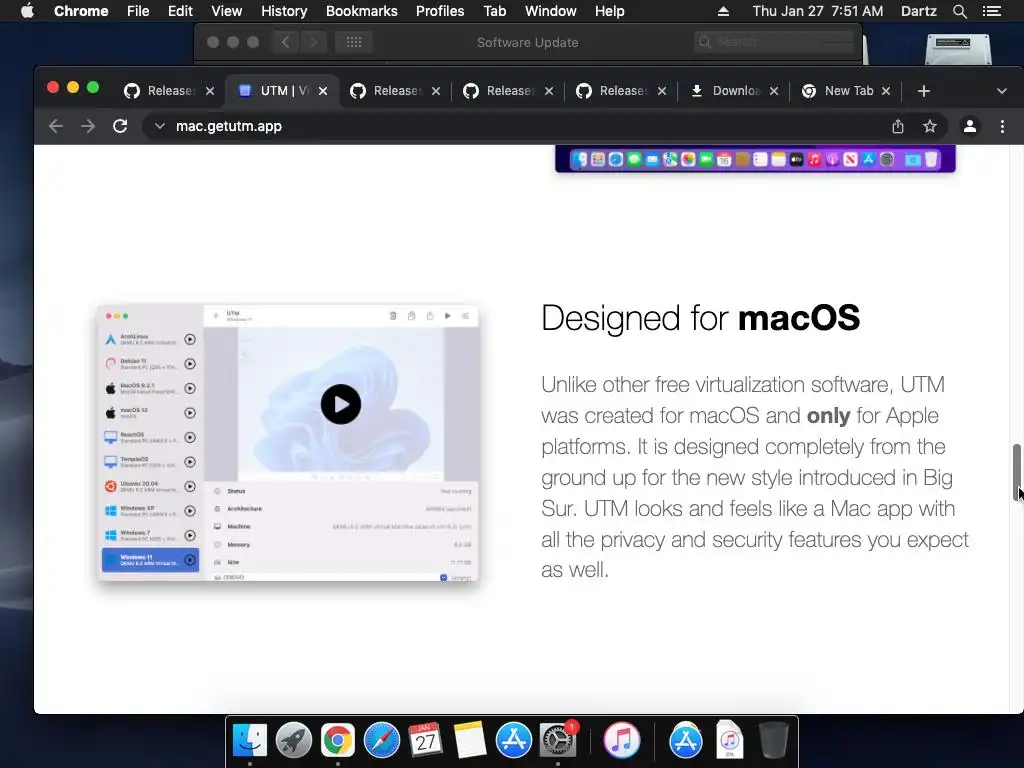Open Safari from the Dock
Image resolution: width=1024 pixels, height=768 pixels.
click(381, 740)
